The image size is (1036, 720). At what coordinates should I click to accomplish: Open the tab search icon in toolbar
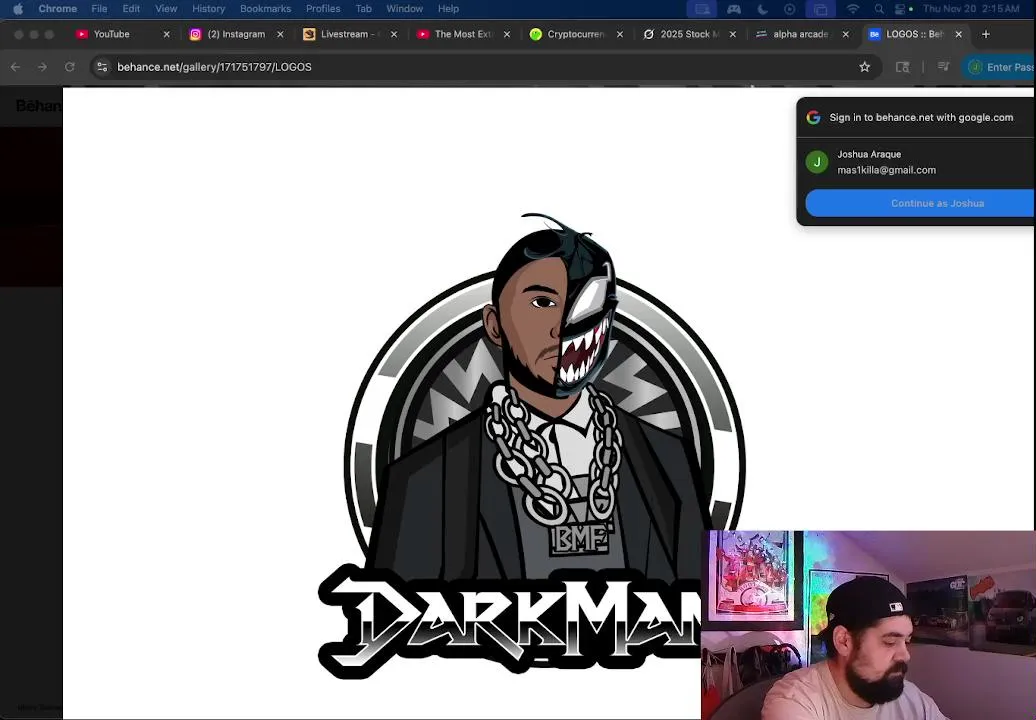pos(903,67)
